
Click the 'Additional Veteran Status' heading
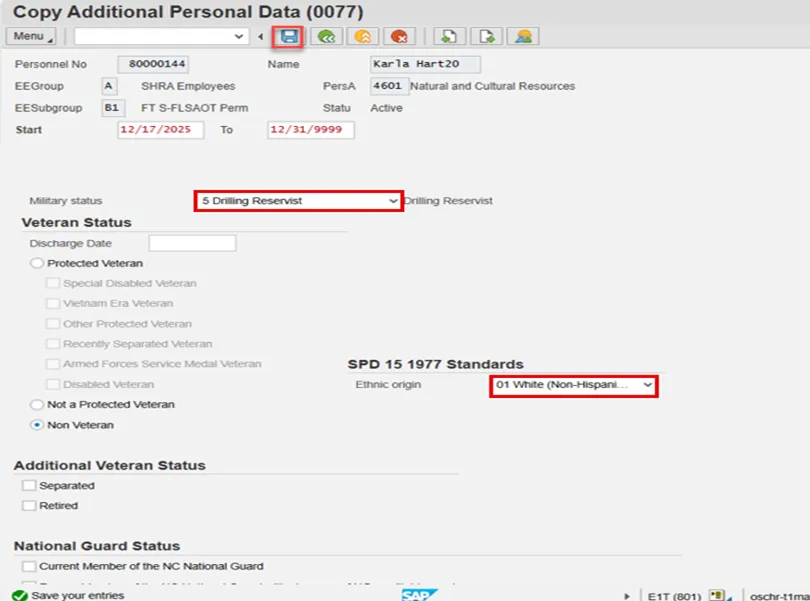tap(110, 465)
